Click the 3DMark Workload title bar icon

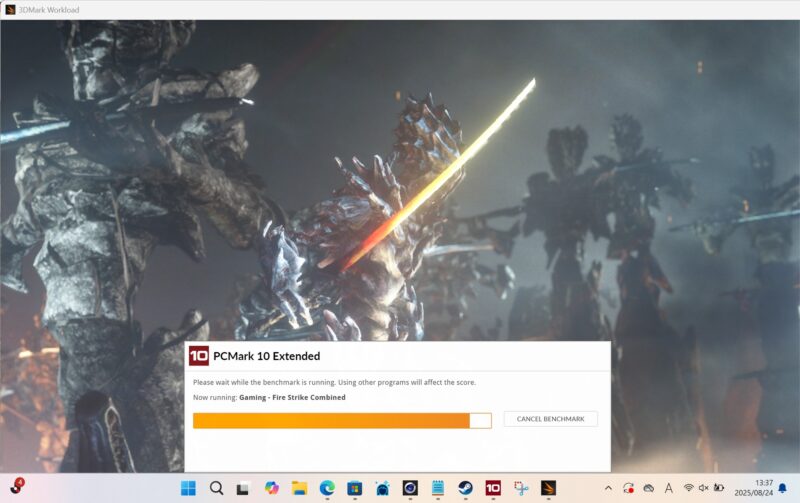tap(10, 10)
